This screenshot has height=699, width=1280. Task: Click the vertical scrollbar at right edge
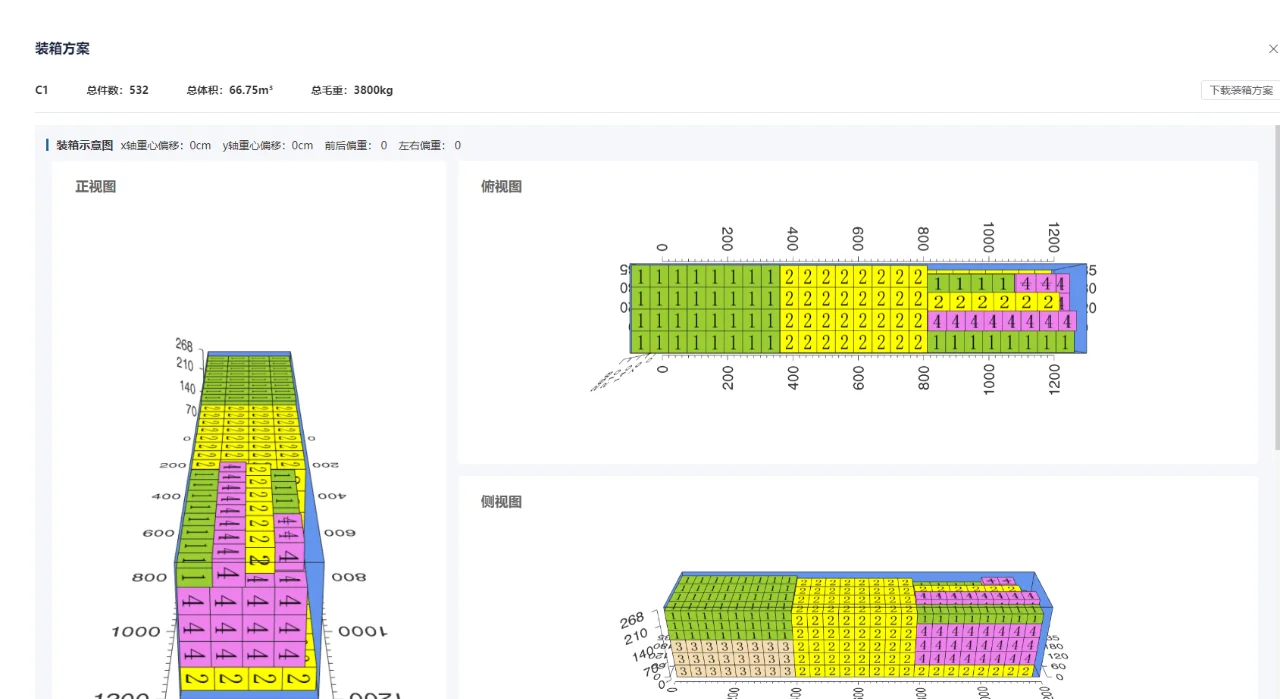click(x=1277, y=287)
